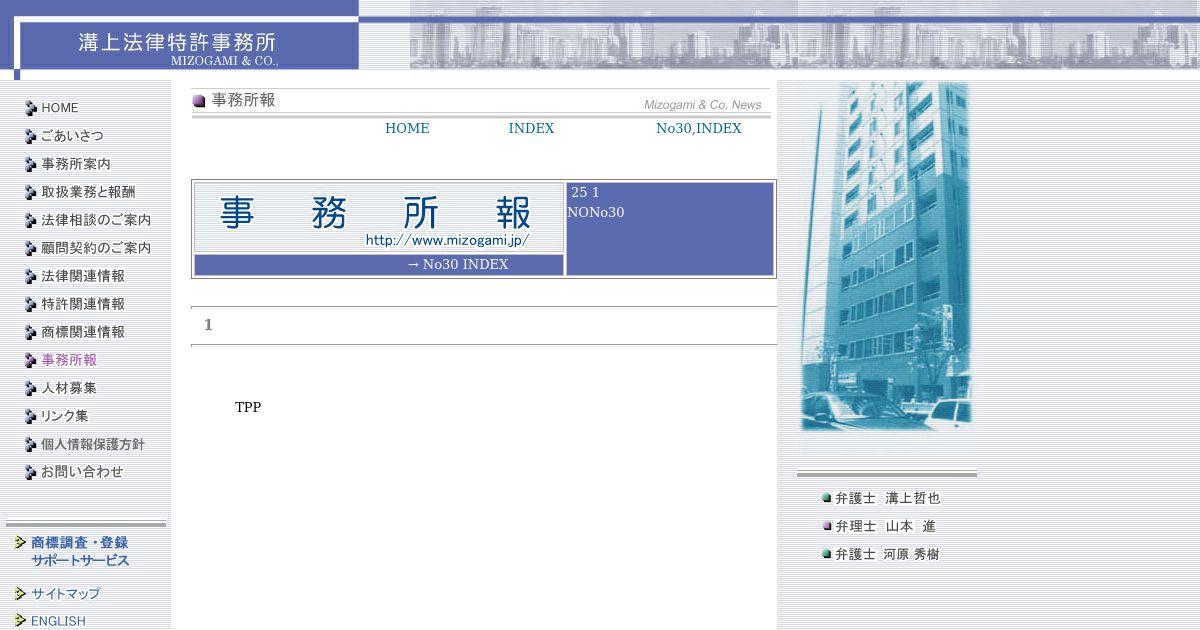Click bullet icon beside 法律相談のご案内
Viewport: 1200px width, 630px height.
[x=31, y=220]
